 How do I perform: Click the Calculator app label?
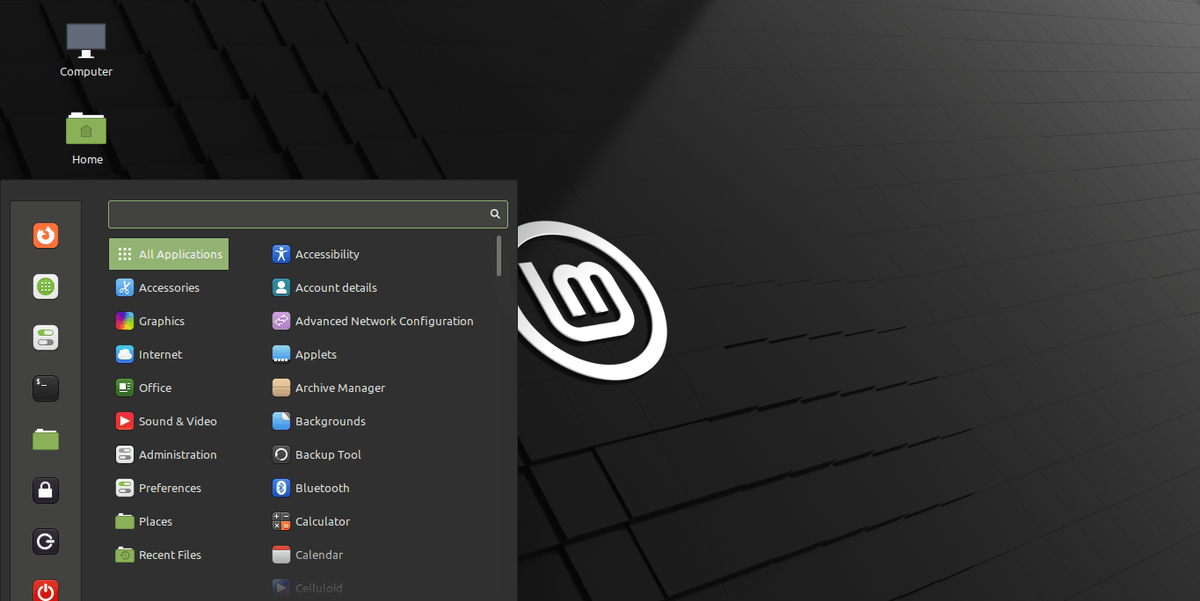(x=323, y=521)
